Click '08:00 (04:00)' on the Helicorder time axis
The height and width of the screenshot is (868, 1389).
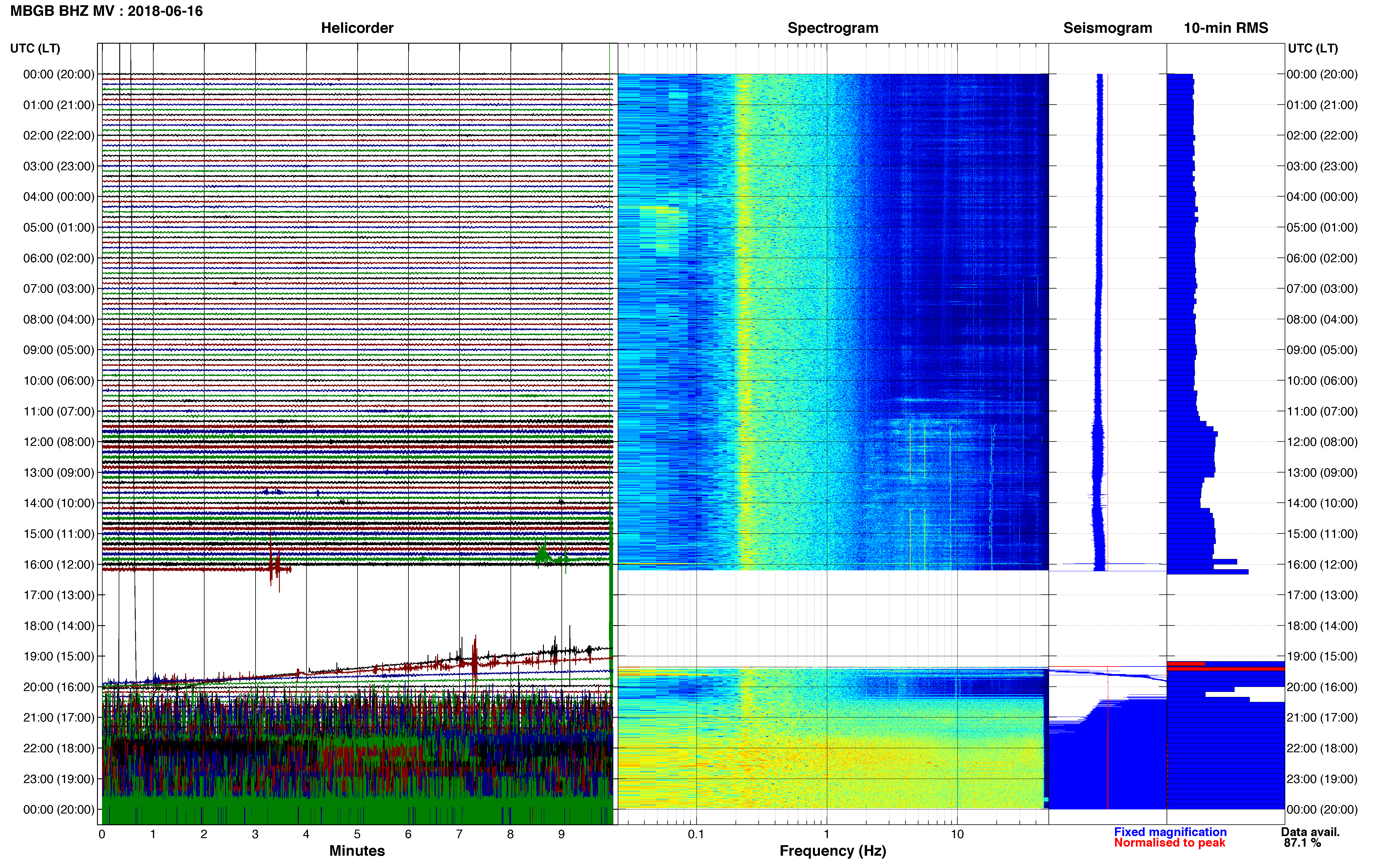tap(59, 319)
